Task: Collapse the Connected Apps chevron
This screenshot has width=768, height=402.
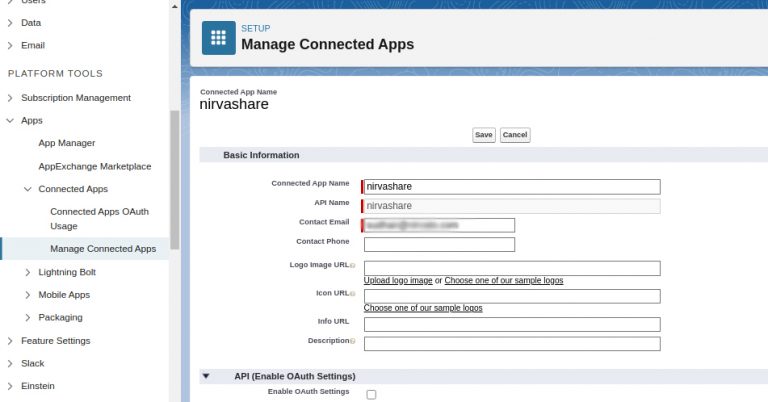Action: pos(27,189)
